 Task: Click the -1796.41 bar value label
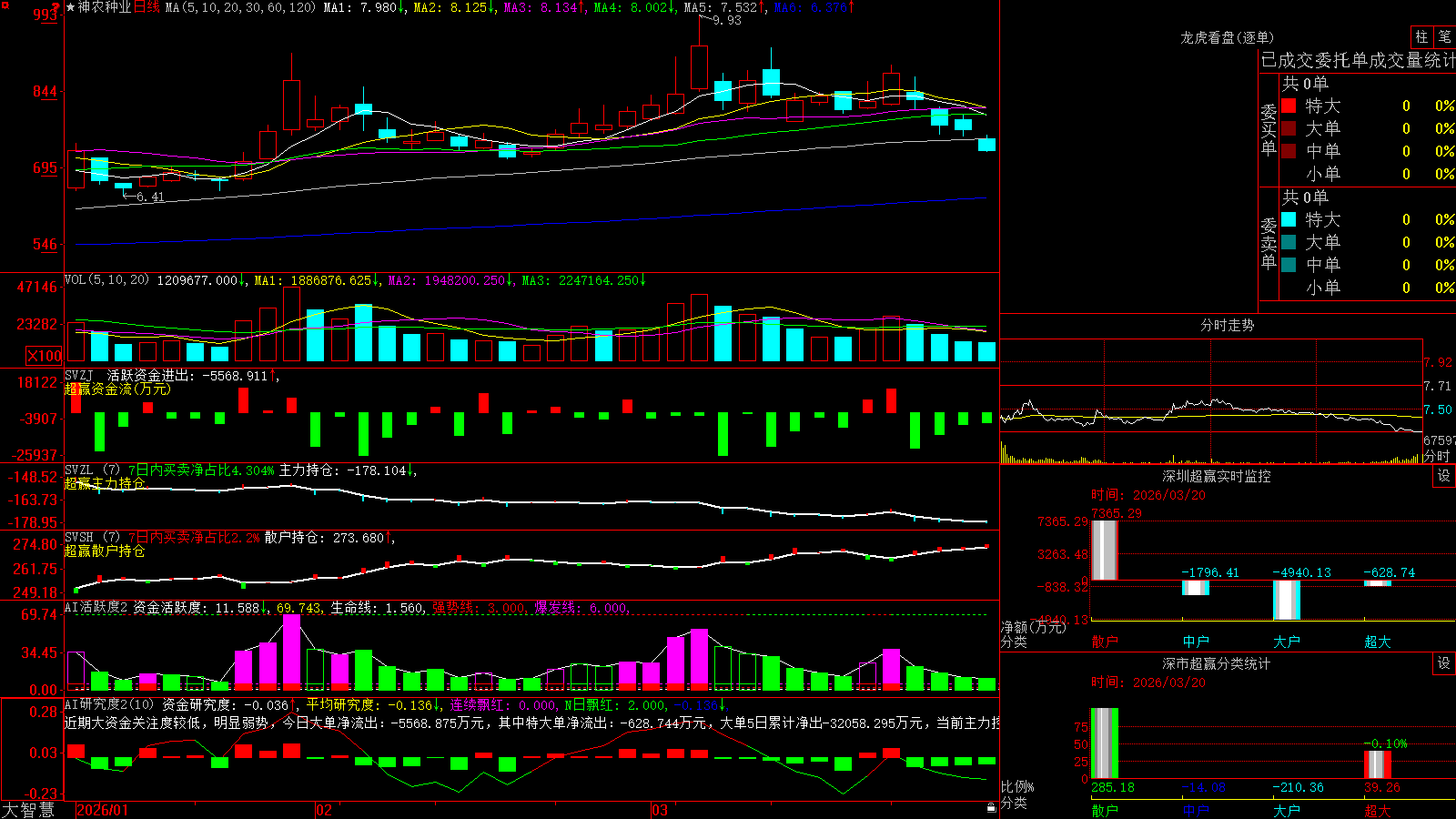click(1210, 572)
